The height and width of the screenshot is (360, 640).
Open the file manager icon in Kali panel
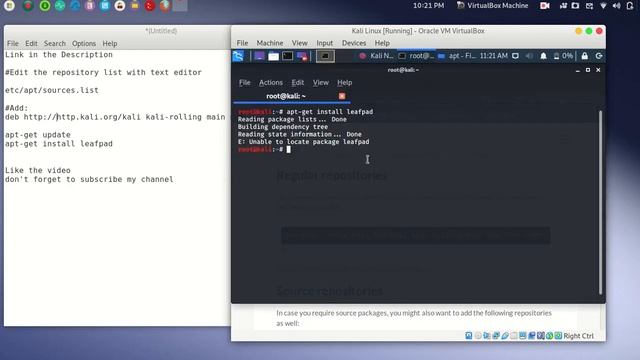click(x=273, y=56)
